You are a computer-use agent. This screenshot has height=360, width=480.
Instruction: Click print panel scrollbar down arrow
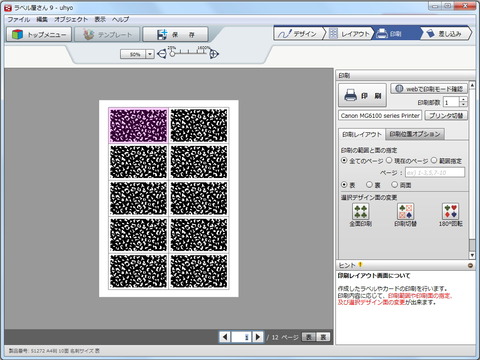coord(472,256)
